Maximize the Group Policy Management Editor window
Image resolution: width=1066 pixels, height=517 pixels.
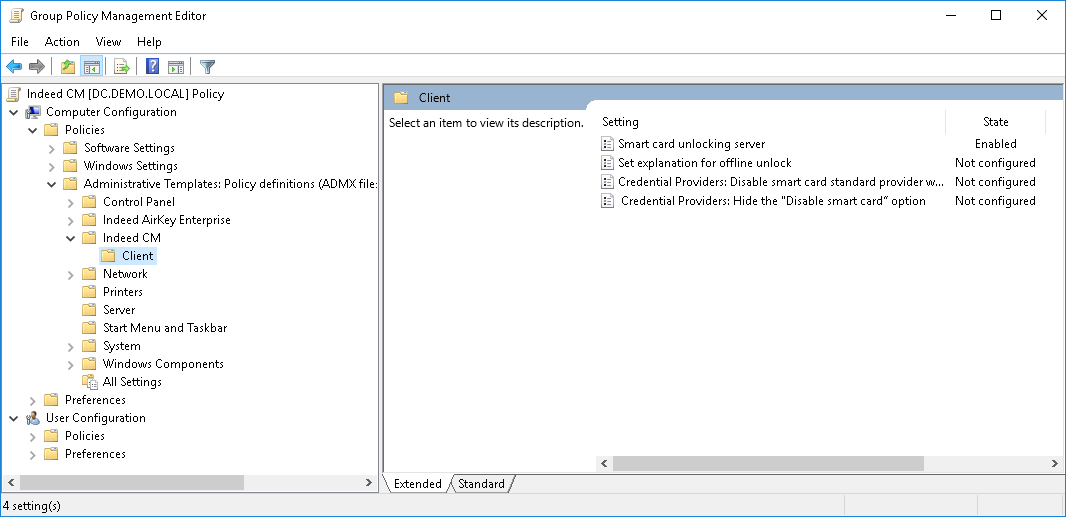click(x=996, y=15)
